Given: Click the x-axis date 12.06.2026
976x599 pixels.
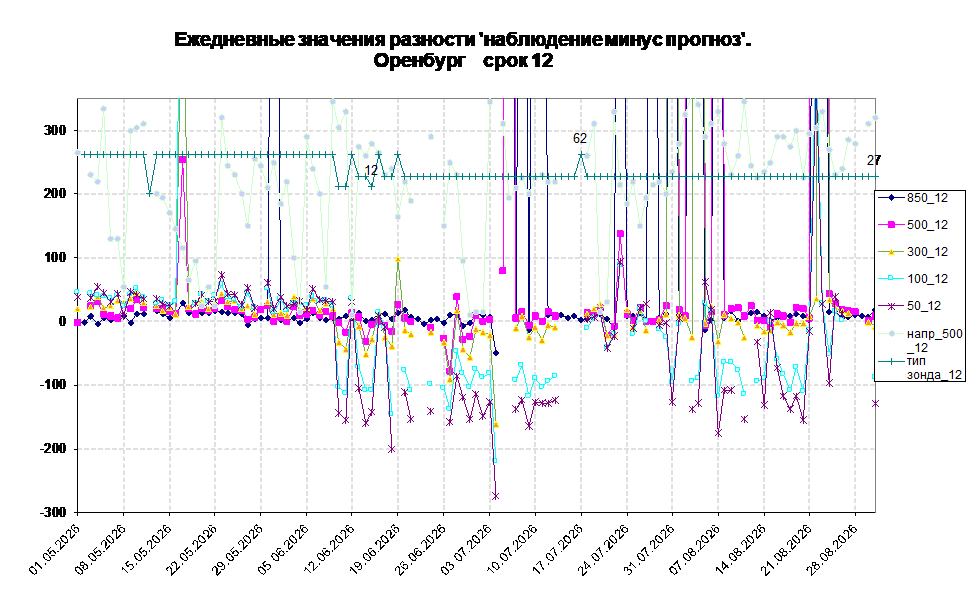Looking at the screenshot, I should point(330,549).
